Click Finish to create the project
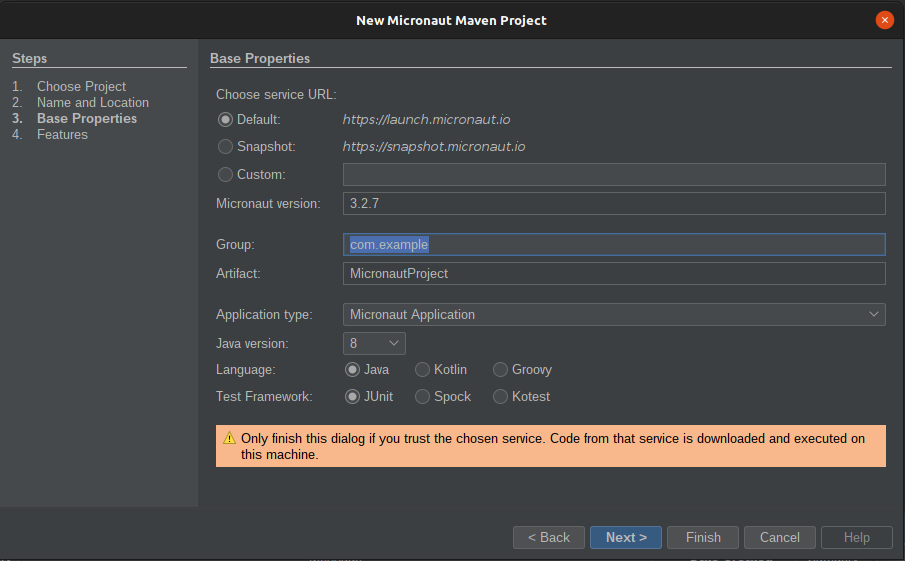Viewport: 905px width, 561px height. 703,538
